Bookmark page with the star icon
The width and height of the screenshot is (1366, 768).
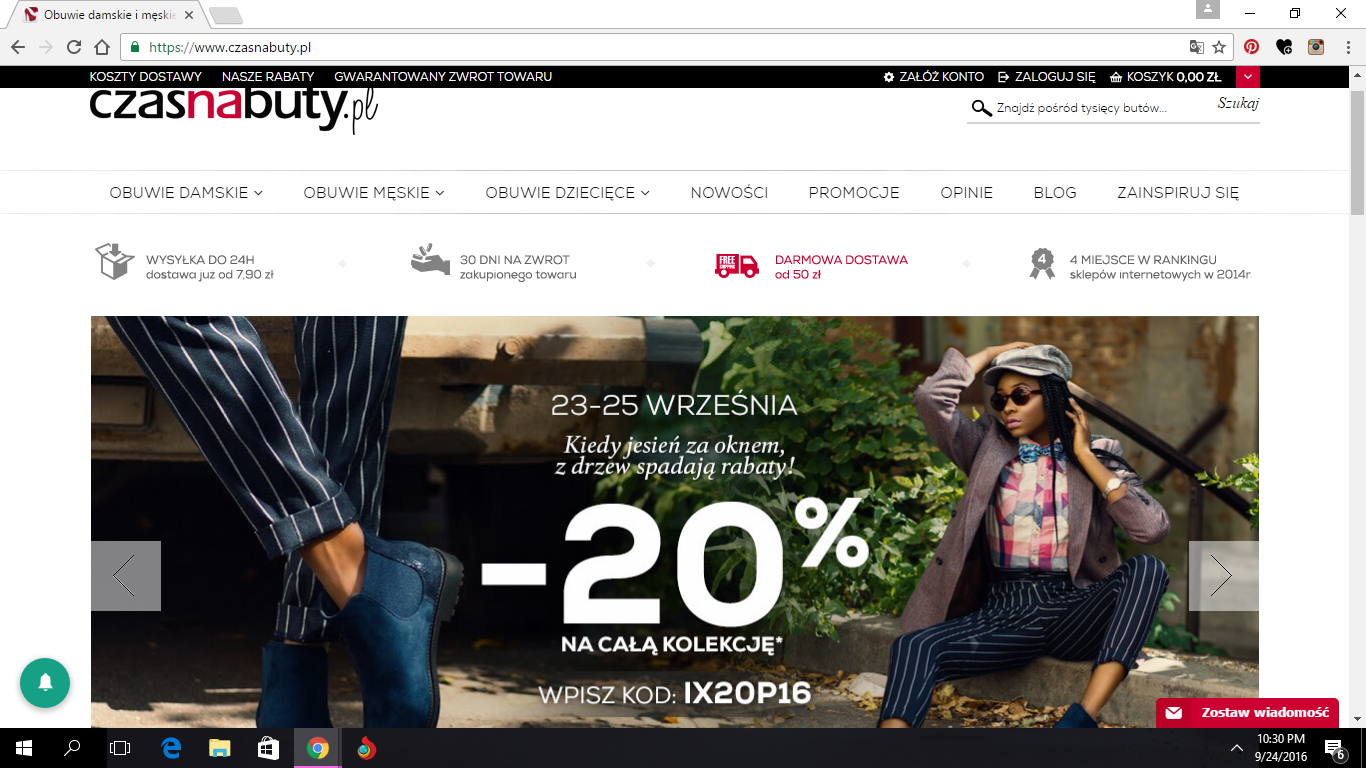(x=1219, y=47)
